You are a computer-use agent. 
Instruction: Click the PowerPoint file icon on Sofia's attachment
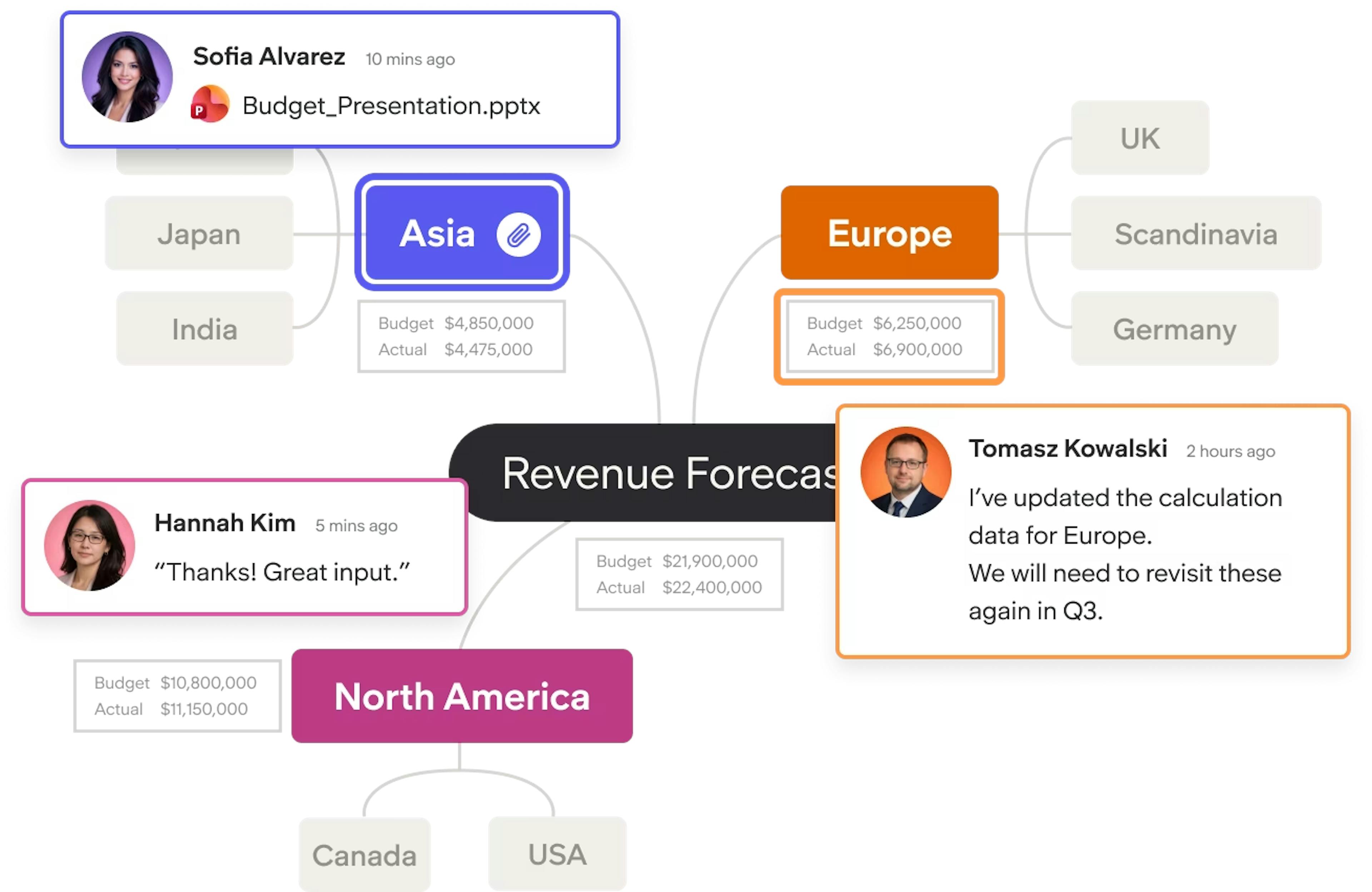pyautogui.click(x=210, y=105)
